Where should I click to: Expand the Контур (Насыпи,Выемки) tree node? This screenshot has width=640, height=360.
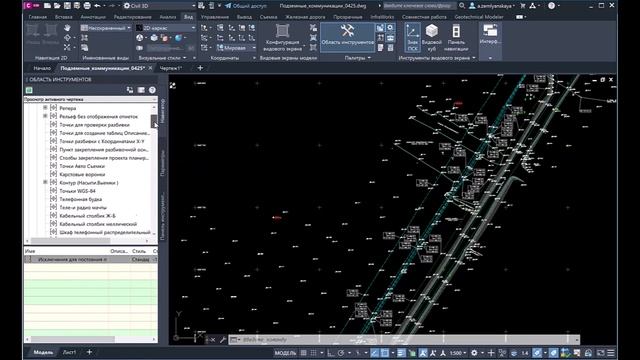pyautogui.click(x=45, y=182)
